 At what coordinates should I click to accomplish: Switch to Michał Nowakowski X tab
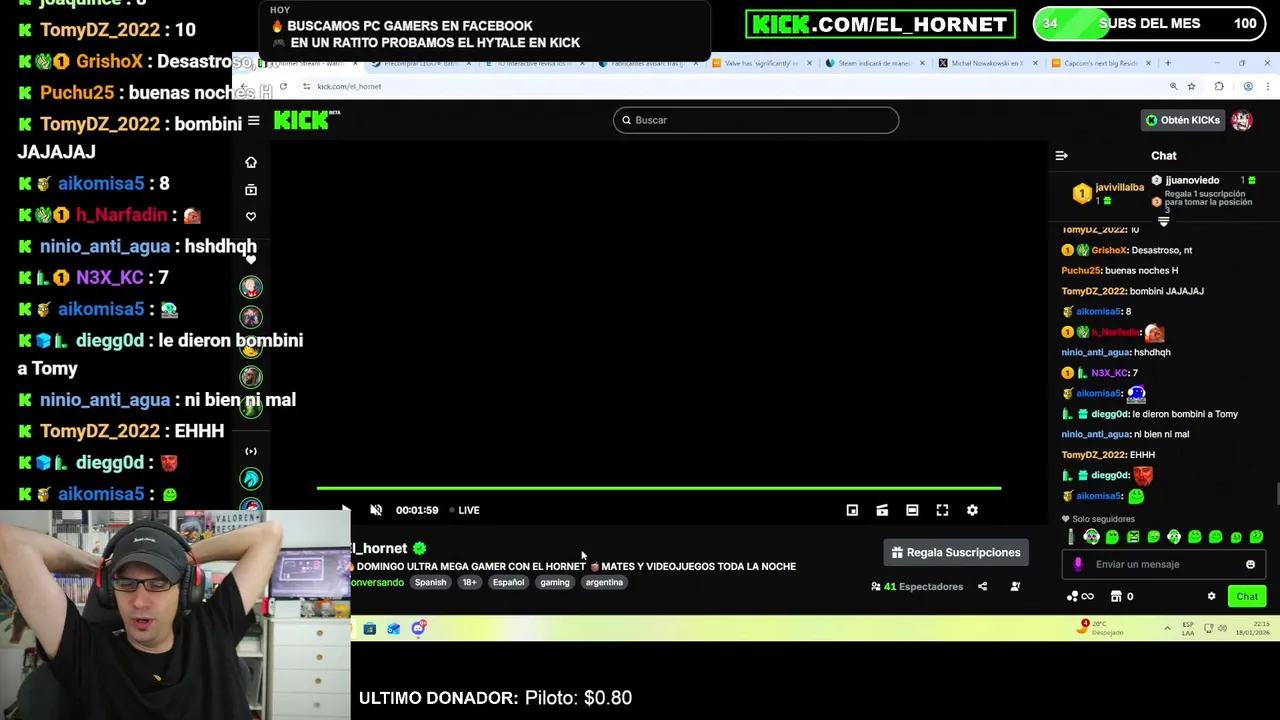[988, 63]
